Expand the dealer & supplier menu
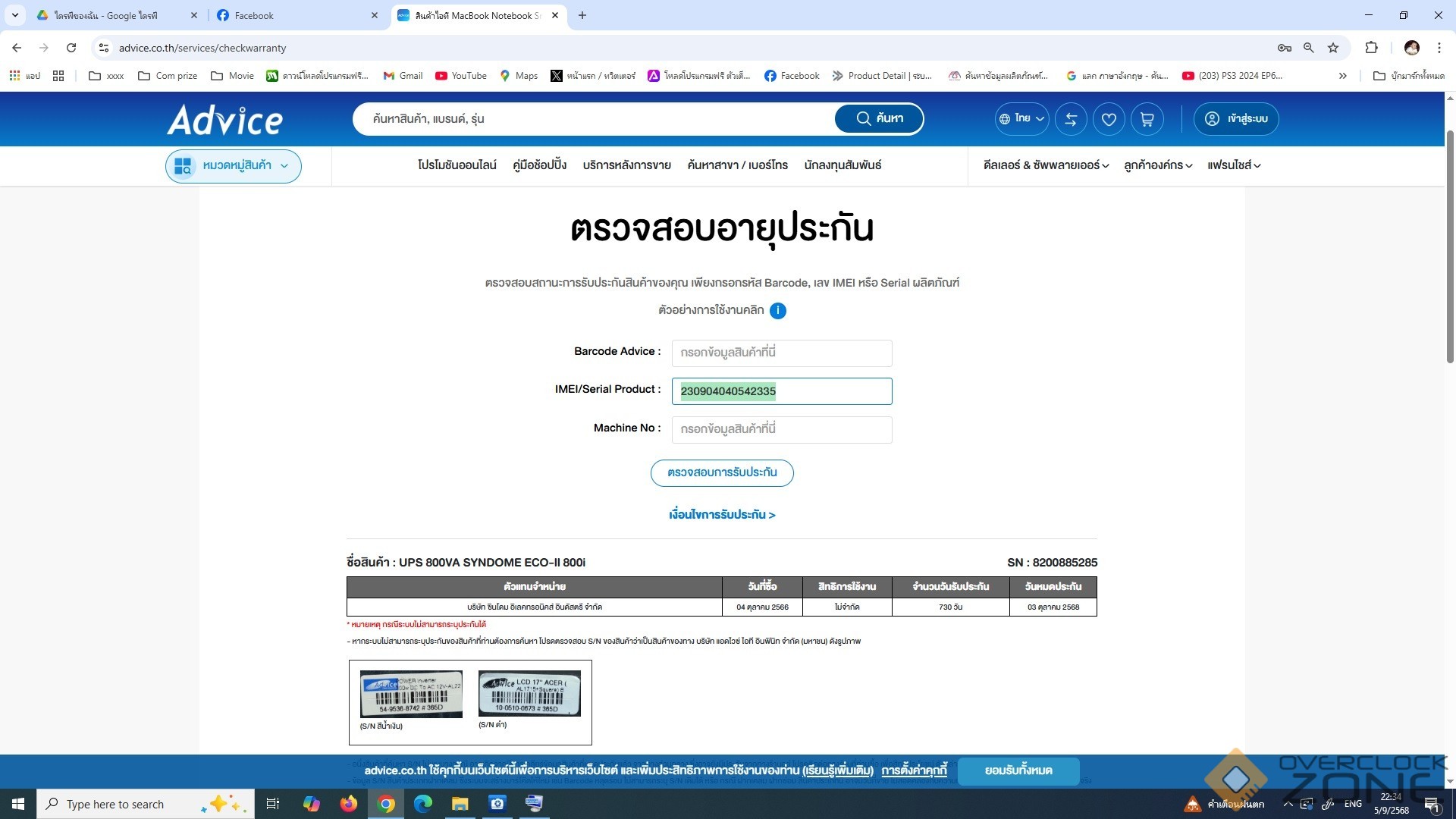This screenshot has width=1456, height=819. (1046, 165)
